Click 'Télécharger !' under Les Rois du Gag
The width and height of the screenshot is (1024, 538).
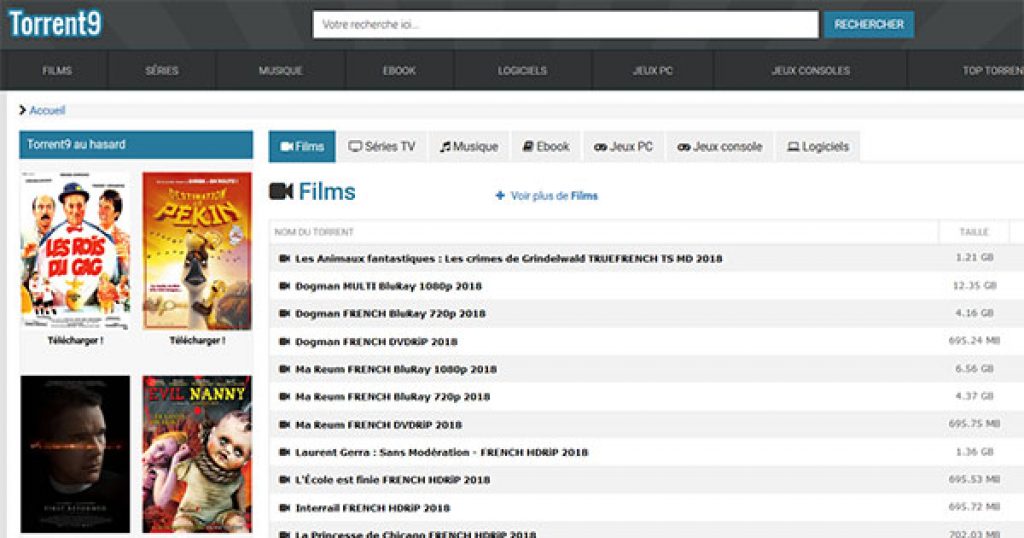[75, 340]
